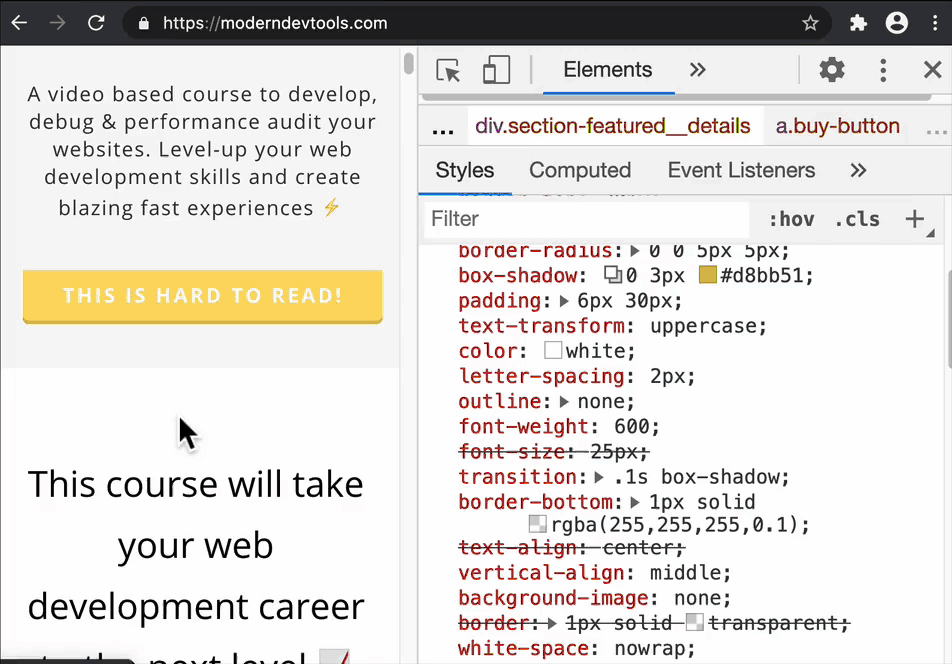Switch to the Elements panel tab

[607, 70]
